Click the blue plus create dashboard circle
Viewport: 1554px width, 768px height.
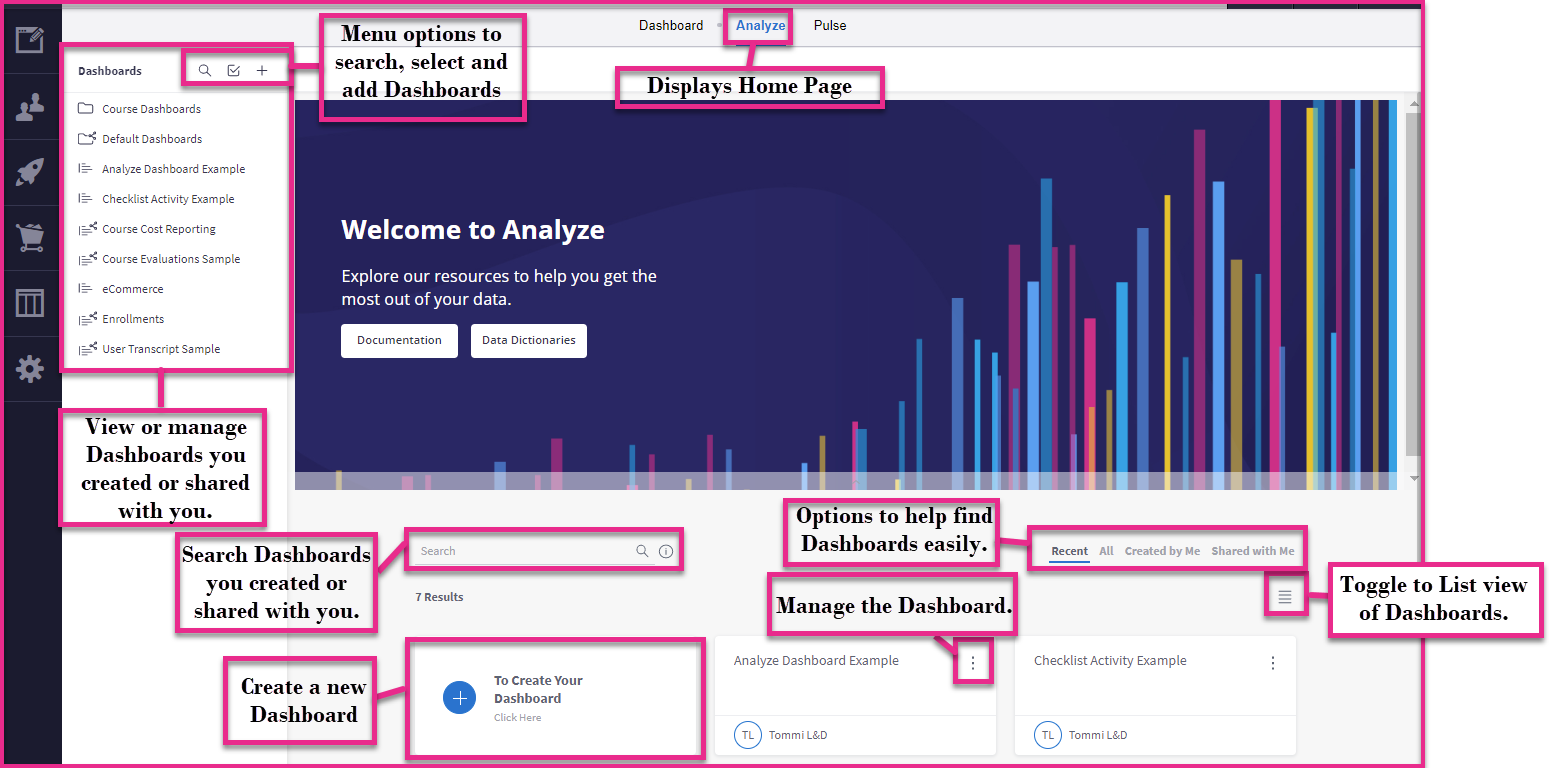pyautogui.click(x=460, y=698)
